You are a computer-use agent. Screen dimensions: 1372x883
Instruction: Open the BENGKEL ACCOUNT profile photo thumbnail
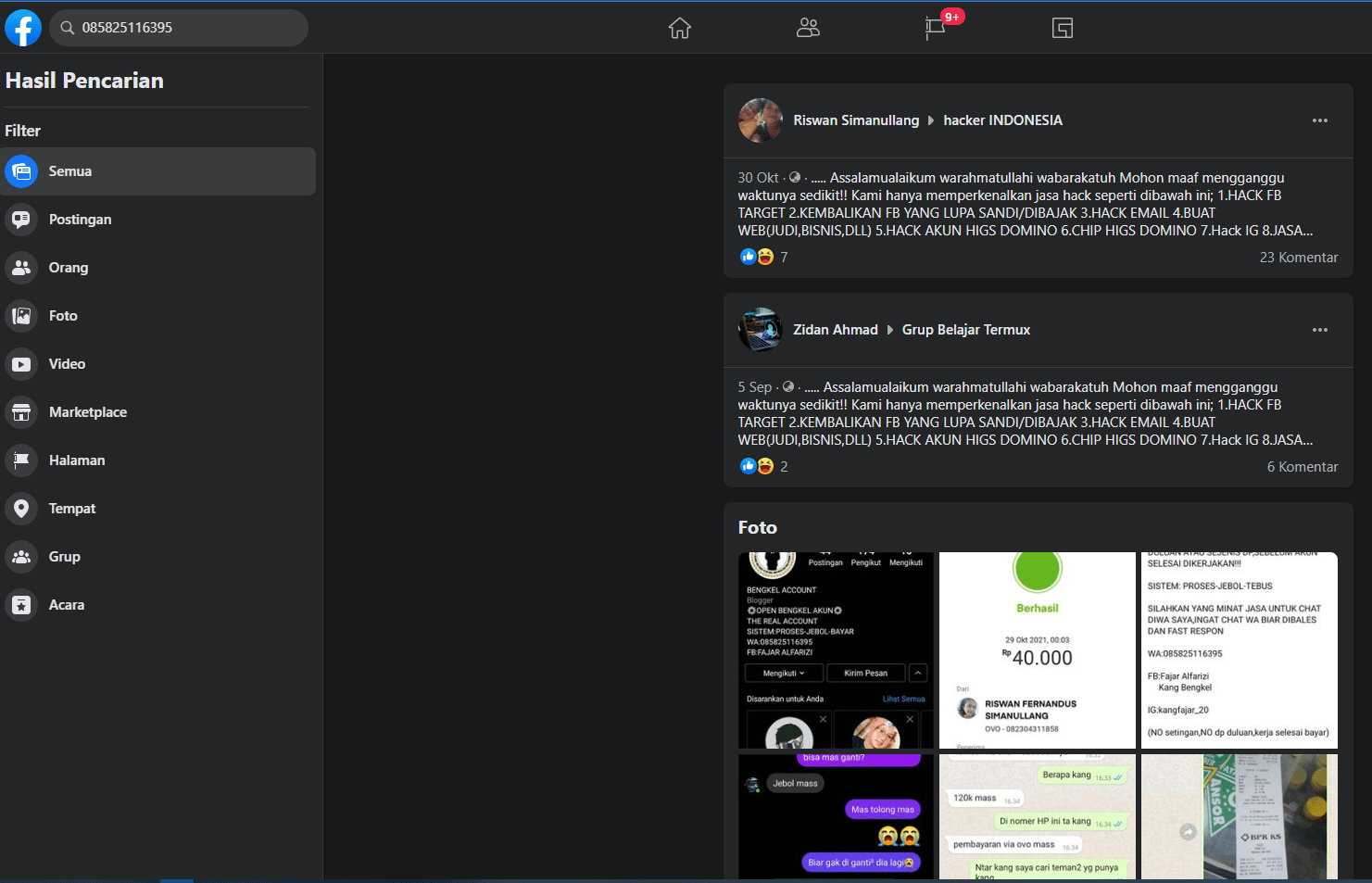836,650
